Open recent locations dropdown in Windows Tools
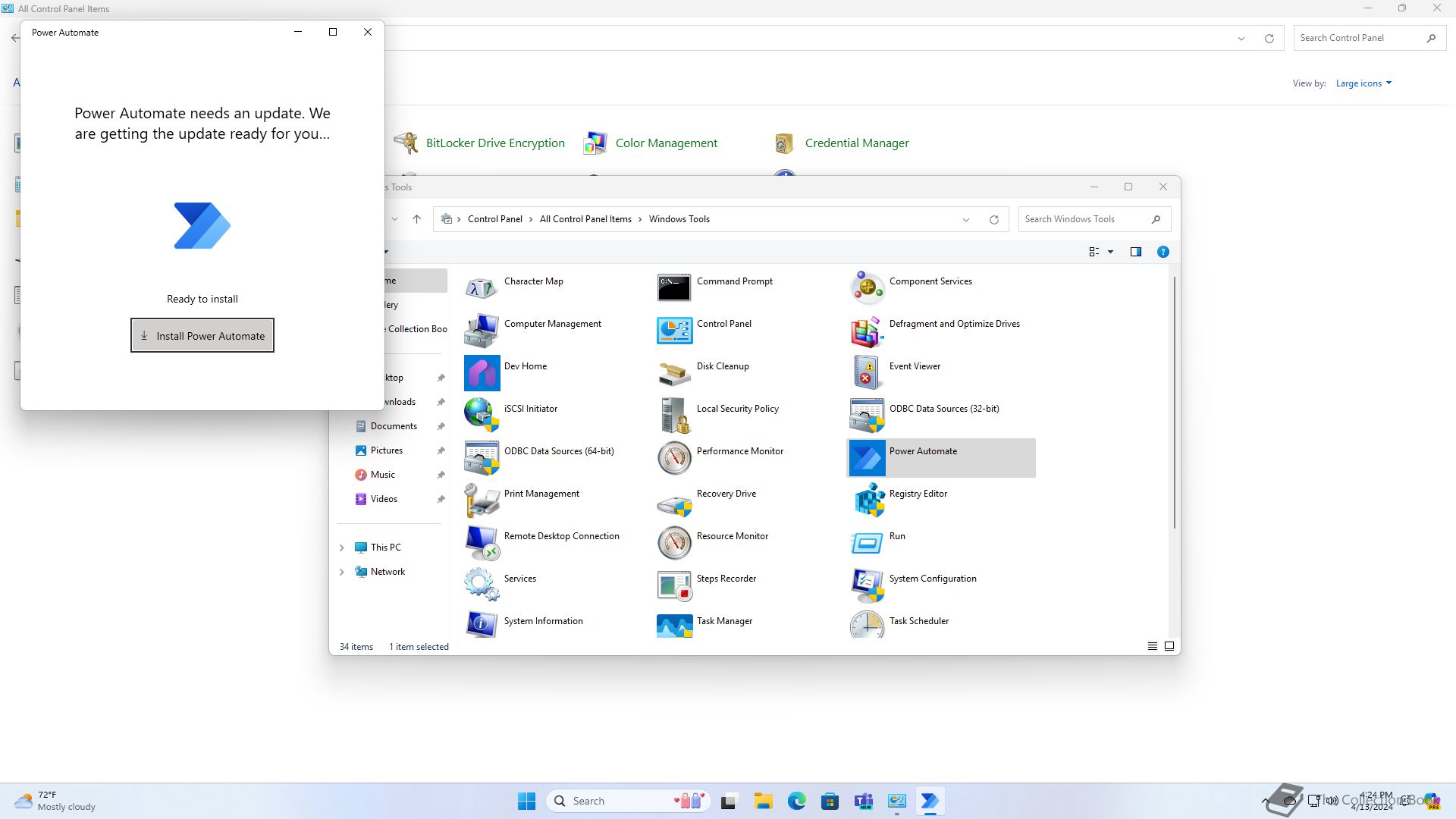The height and width of the screenshot is (819, 1456). [x=394, y=219]
